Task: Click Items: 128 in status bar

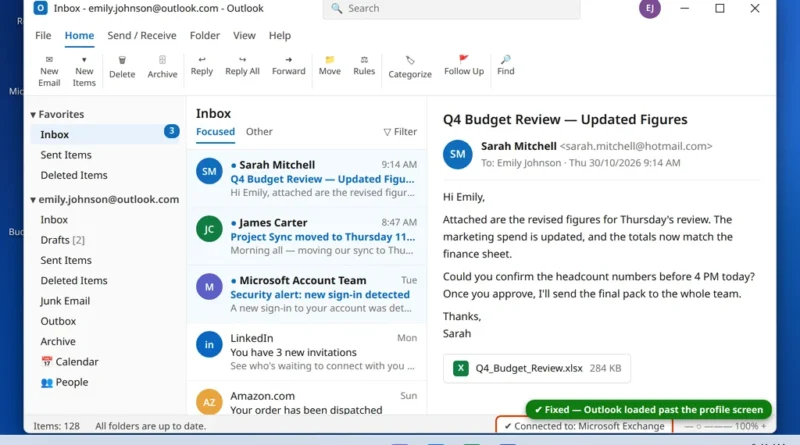Action: [57, 426]
